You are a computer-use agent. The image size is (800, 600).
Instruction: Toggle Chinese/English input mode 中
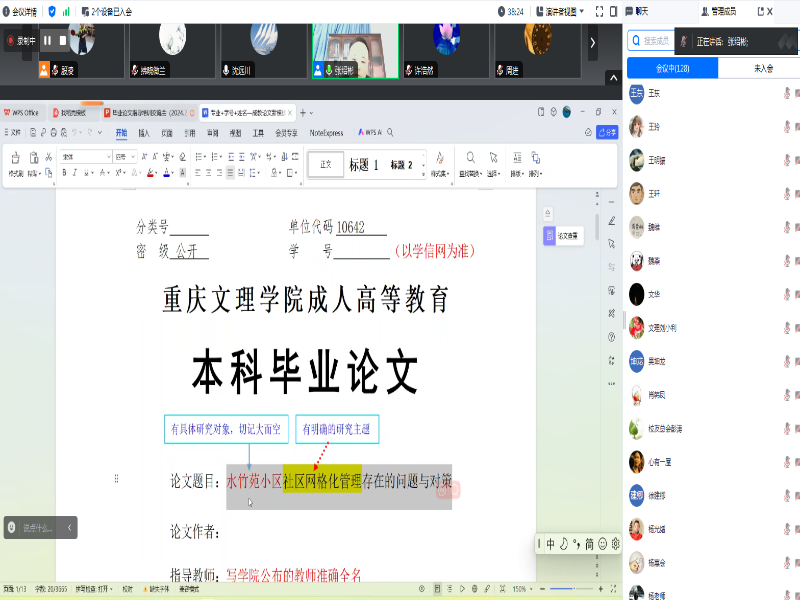(x=550, y=544)
